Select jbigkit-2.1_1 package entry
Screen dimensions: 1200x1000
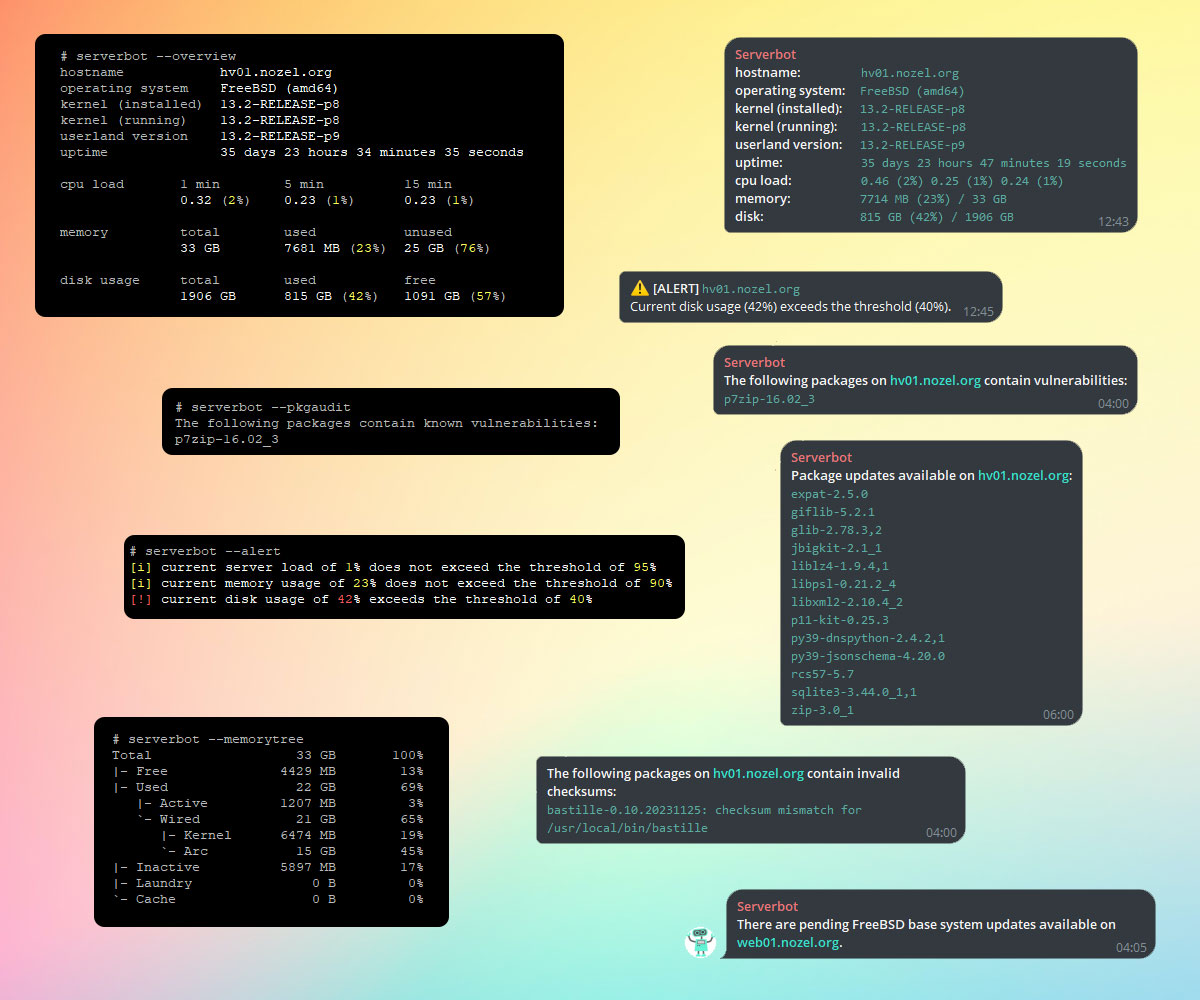(x=836, y=548)
